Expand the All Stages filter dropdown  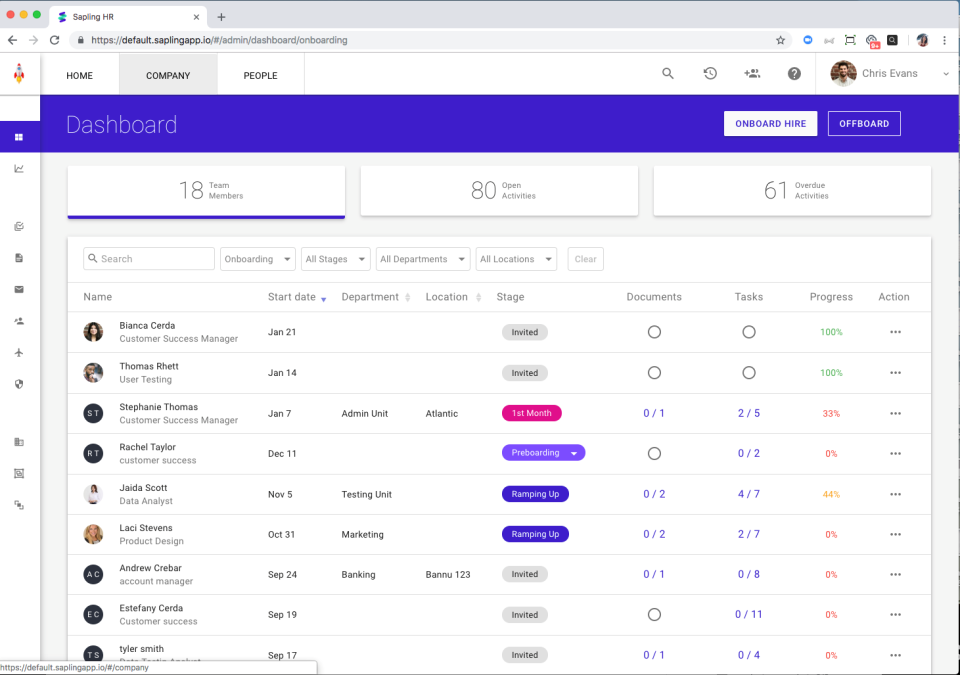(x=335, y=258)
